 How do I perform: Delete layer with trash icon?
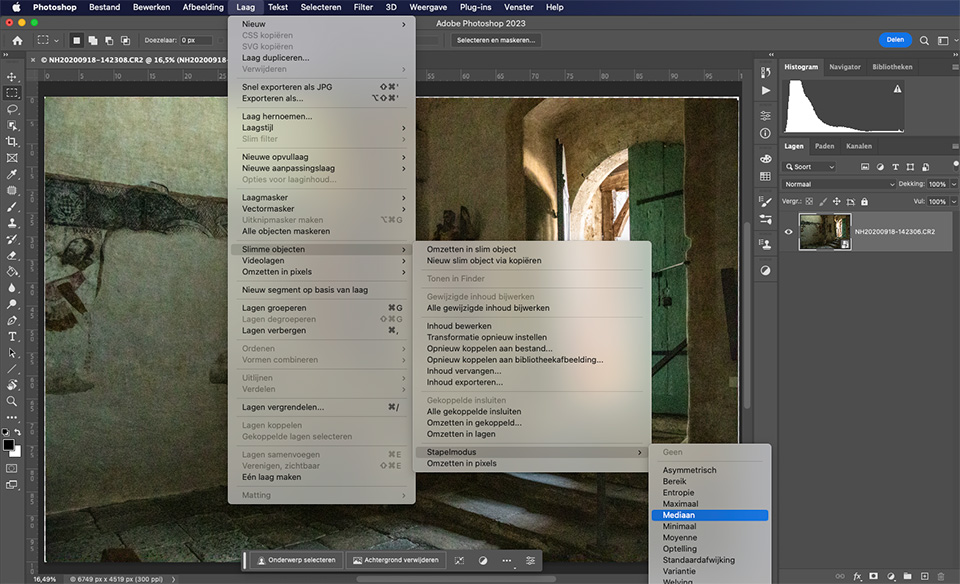941,576
